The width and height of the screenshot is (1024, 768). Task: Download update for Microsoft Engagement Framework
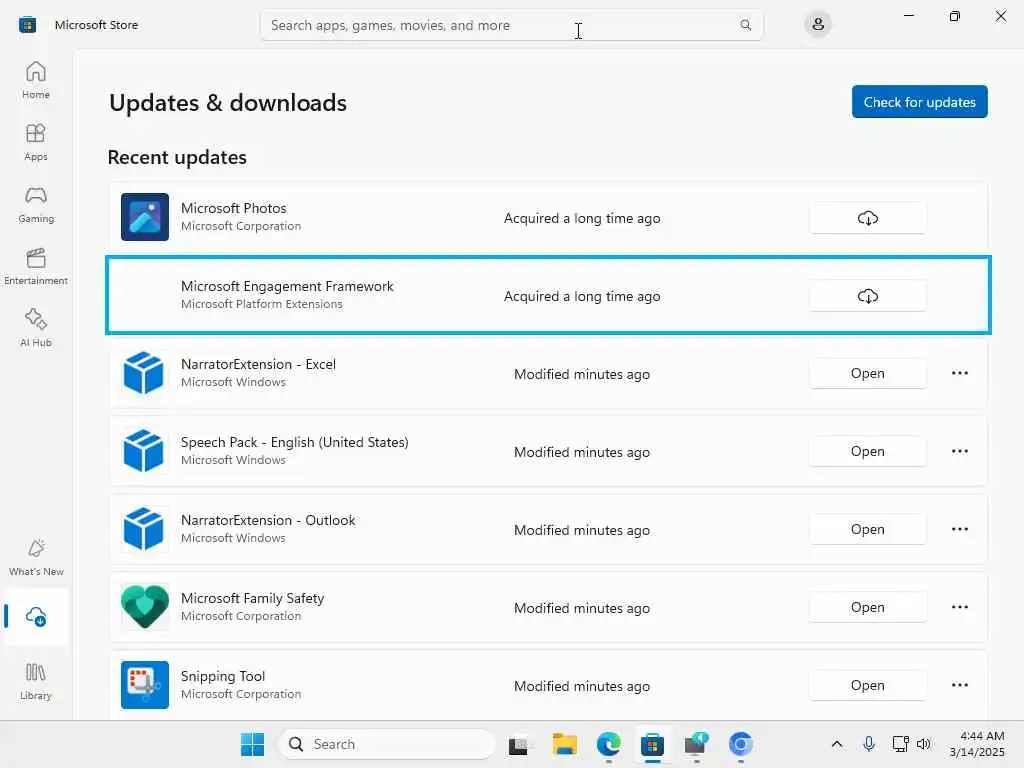click(867, 296)
